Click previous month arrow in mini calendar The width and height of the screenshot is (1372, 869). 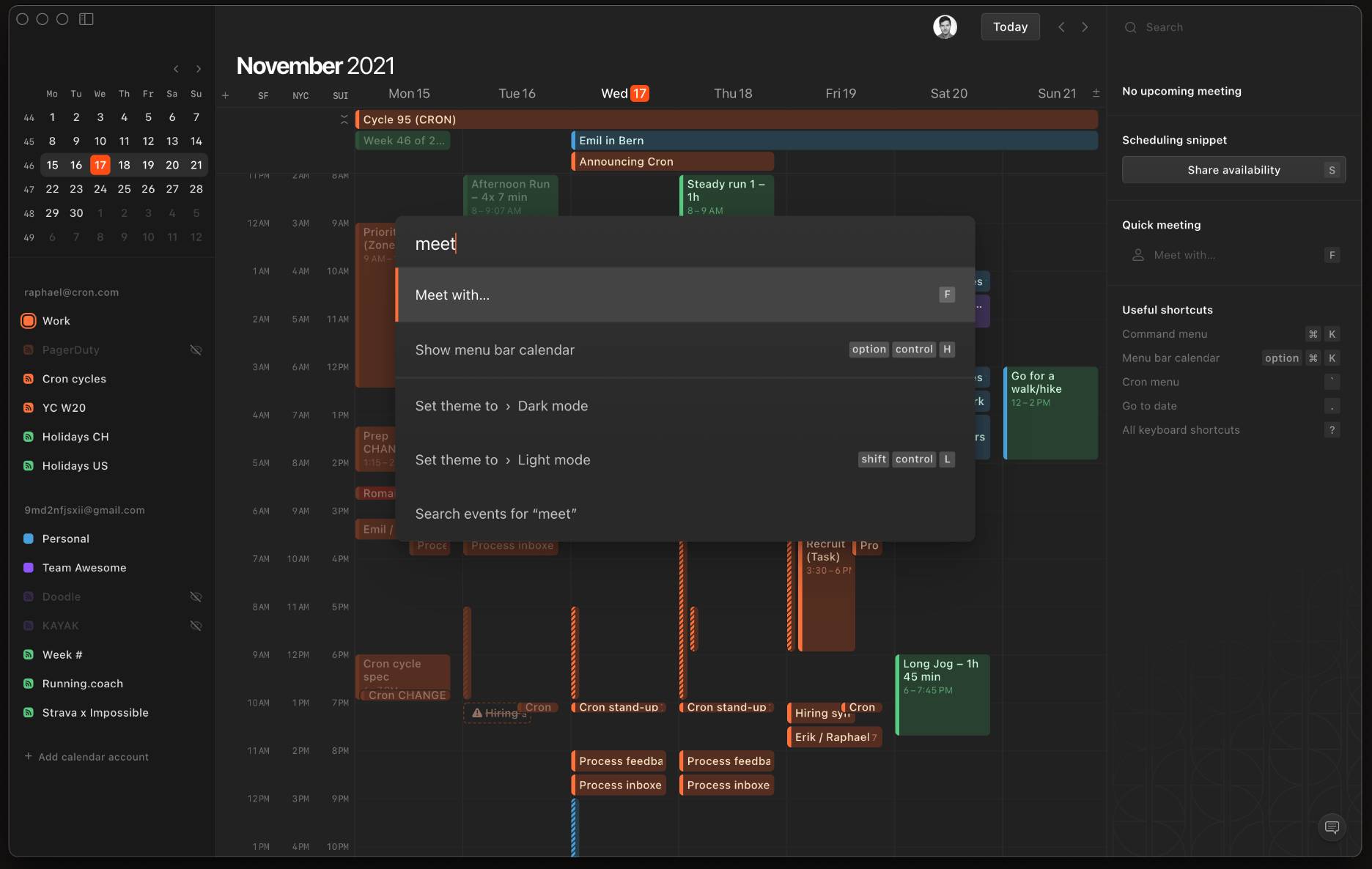(x=176, y=69)
